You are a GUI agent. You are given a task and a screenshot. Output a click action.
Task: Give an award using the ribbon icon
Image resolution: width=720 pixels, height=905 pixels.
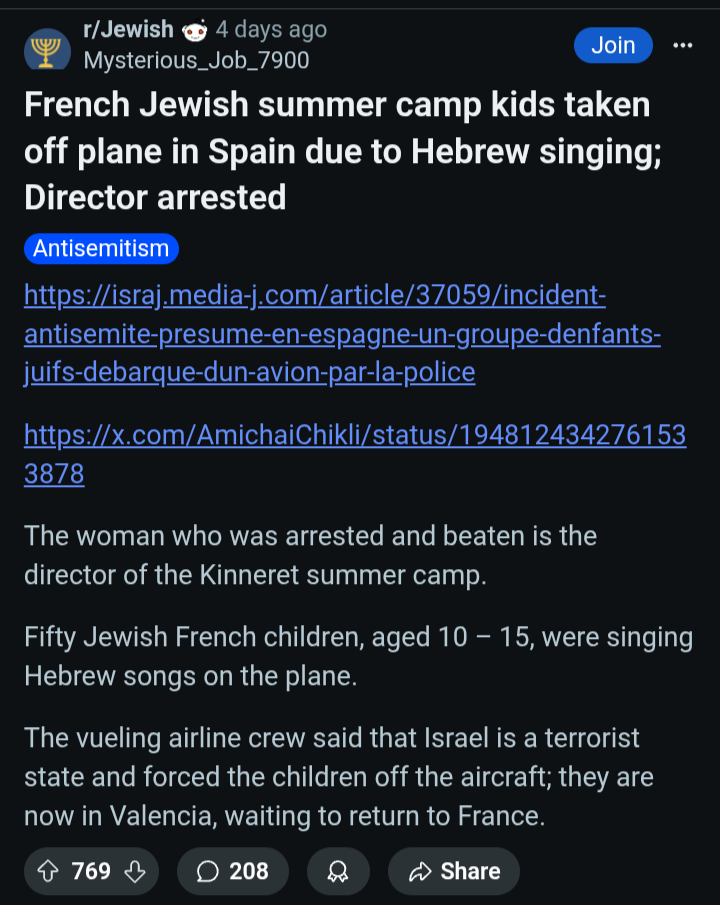[338, 871]
